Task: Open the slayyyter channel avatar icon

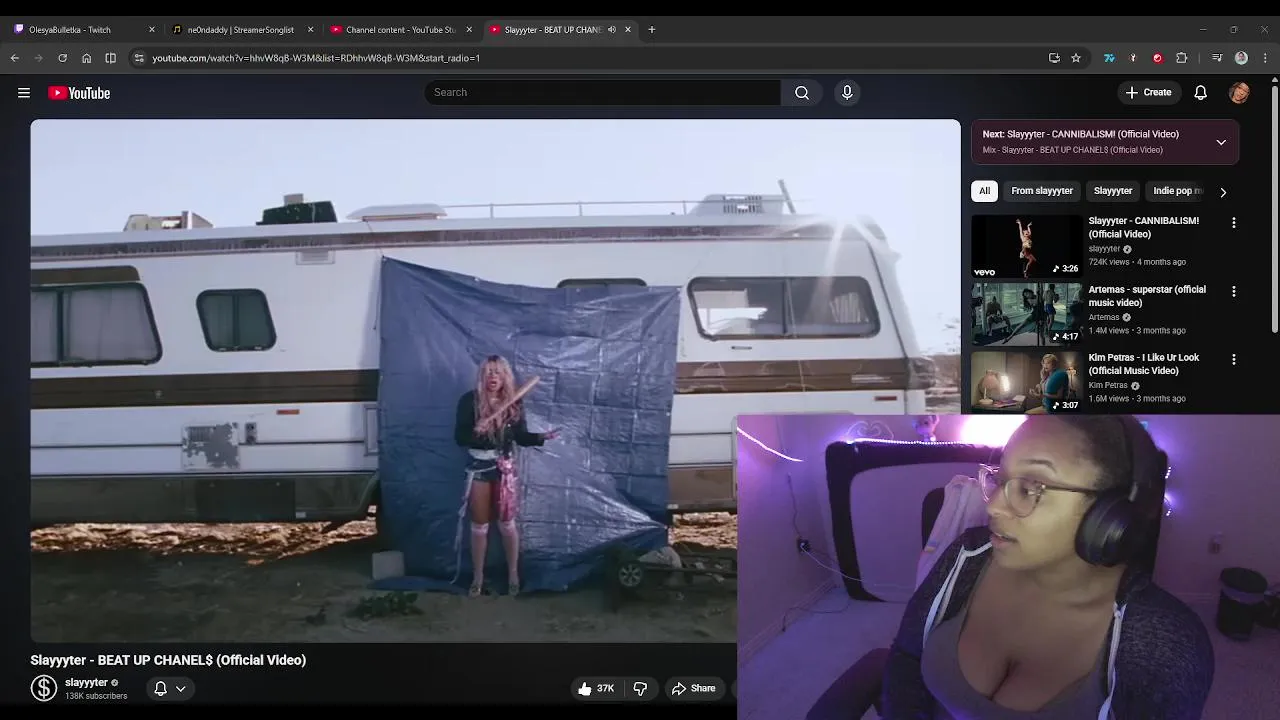Action: pyautogui.click(x=44, y=688)
